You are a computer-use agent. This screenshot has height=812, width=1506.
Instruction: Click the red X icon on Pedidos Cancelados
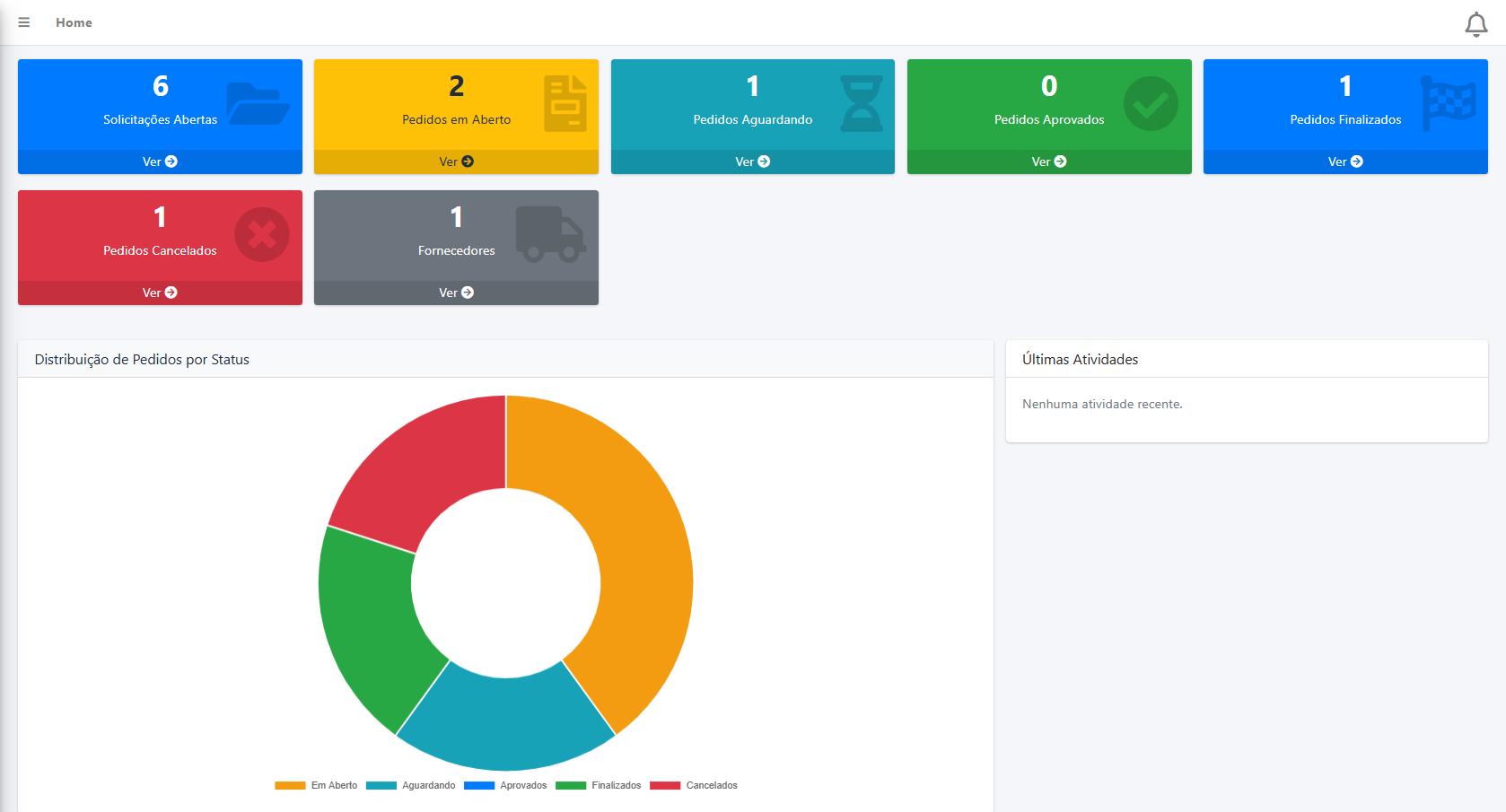click(x=262, y=235)
